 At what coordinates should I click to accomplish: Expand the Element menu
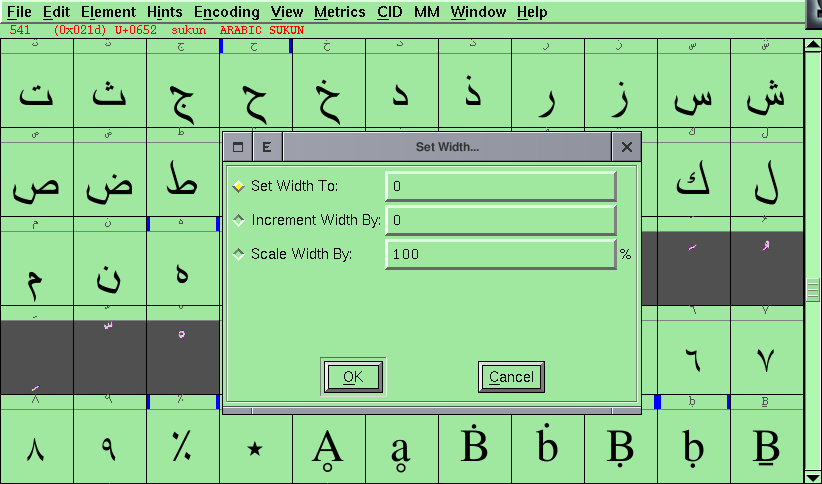108,12
